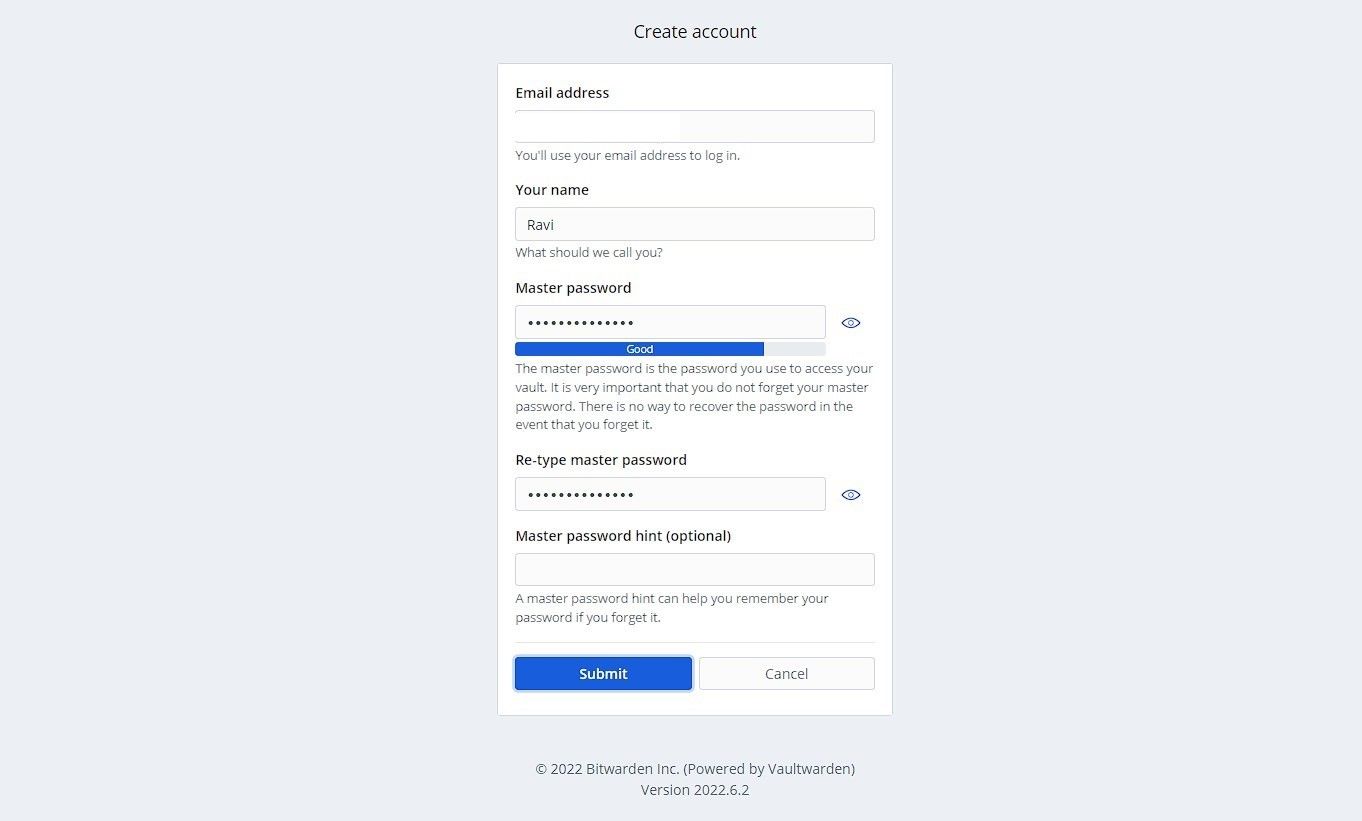
Task: Show the master password with eye icon
Action: click(851, 323)
